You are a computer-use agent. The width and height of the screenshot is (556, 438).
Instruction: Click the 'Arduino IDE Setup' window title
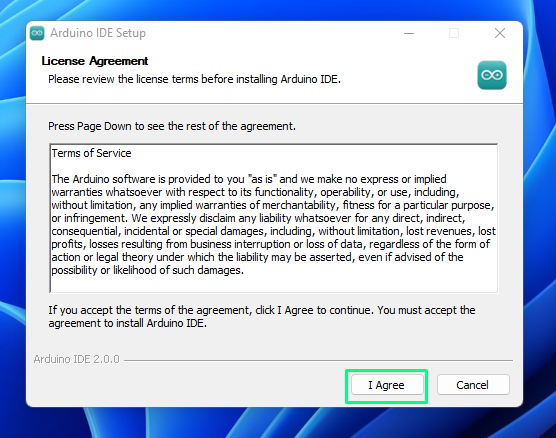98,33
